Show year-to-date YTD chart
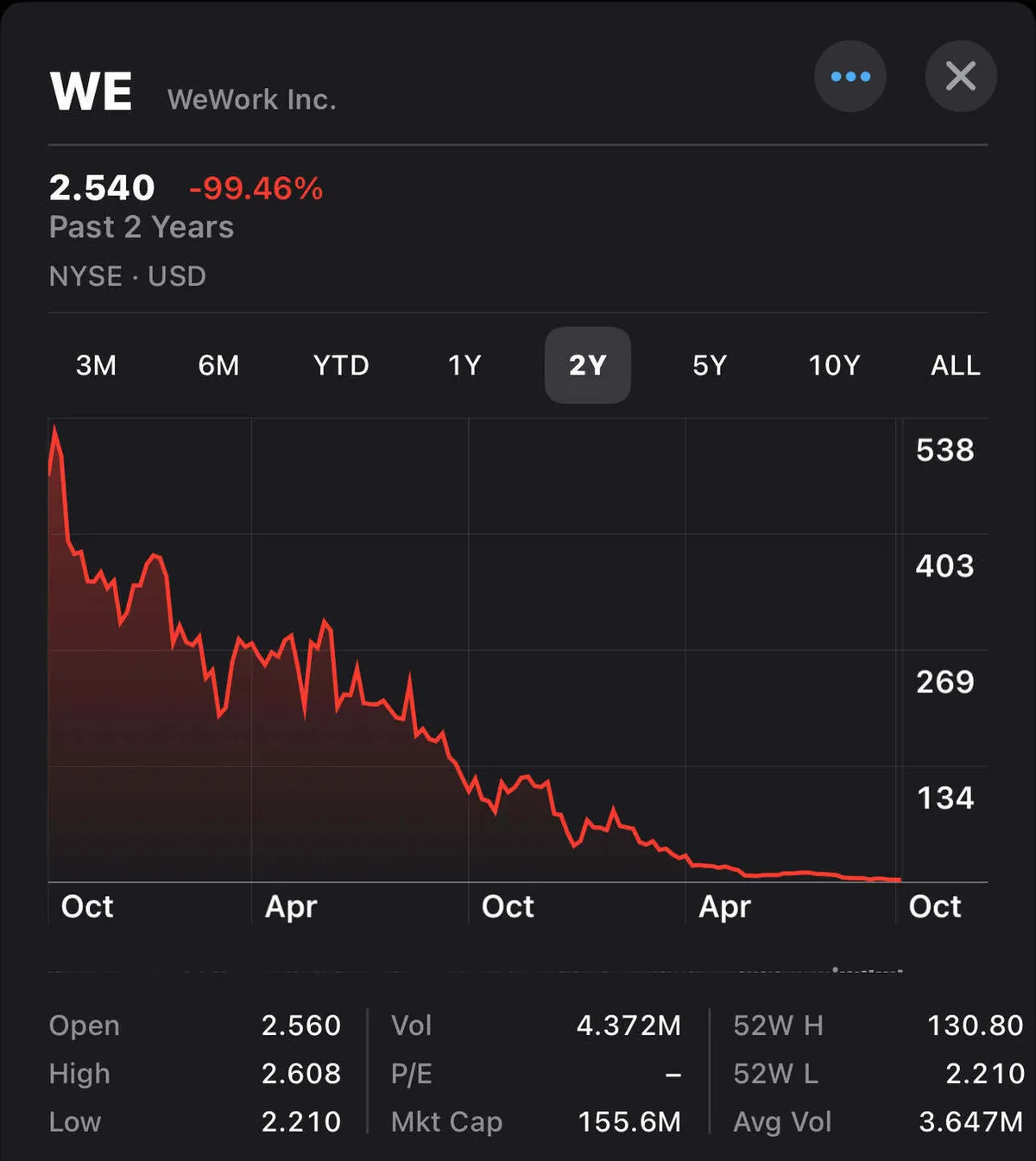Viewport: 1036px width, 1161px height. click(341, 365)
